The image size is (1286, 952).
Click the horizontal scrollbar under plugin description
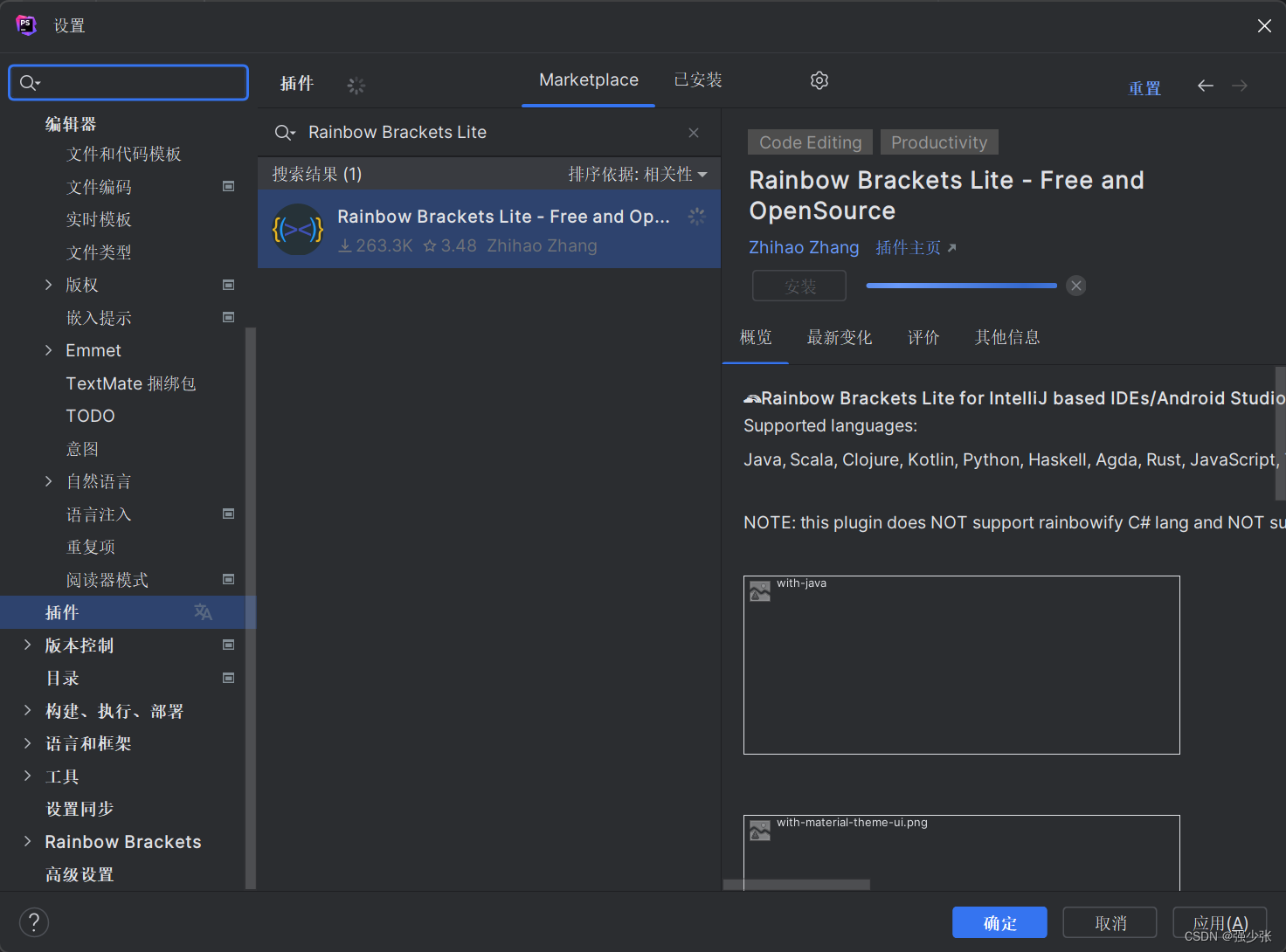point(797,885)
